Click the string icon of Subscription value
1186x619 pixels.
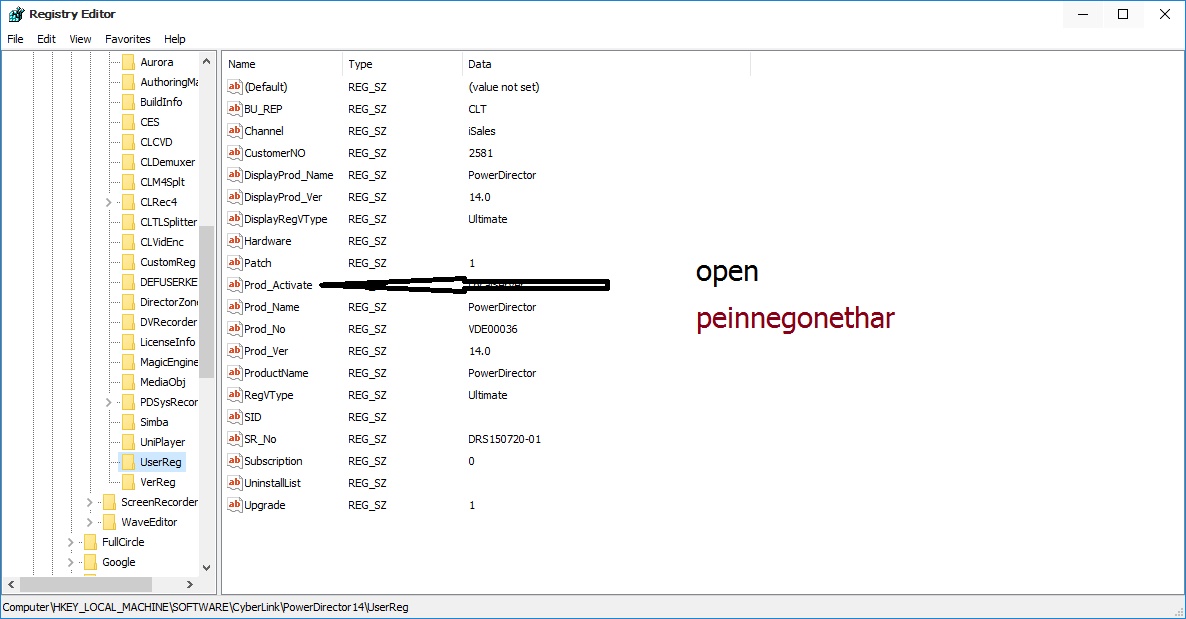(234, 461)
